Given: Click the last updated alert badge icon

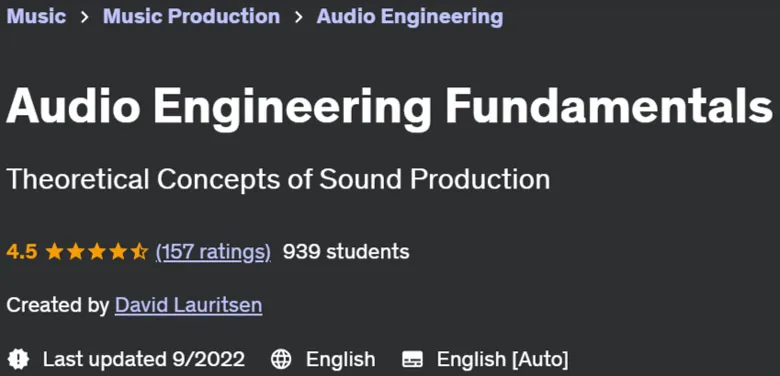Looking at the screenshot, I should click(x=18, y=359).
